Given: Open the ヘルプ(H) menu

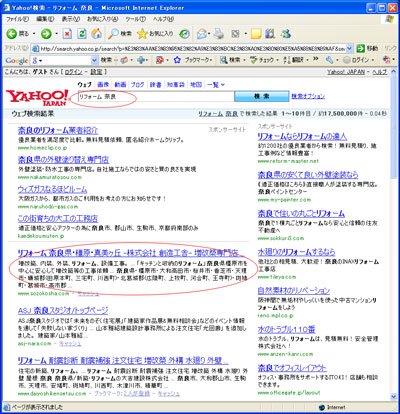Looking at the screenshot, I should click(x=163, y=19).
